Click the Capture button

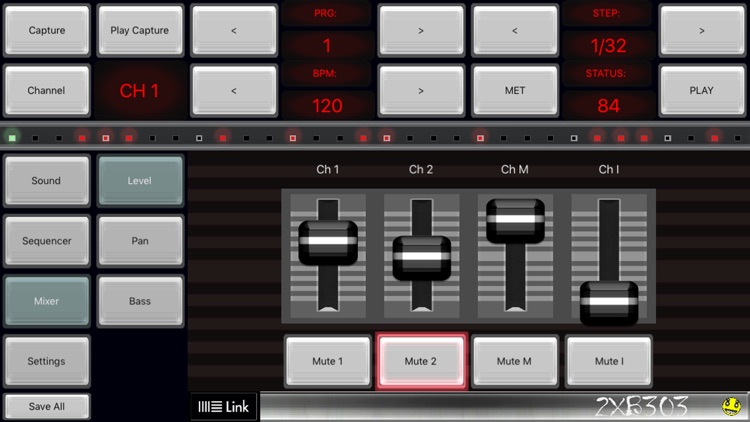[x=46, y=30]
